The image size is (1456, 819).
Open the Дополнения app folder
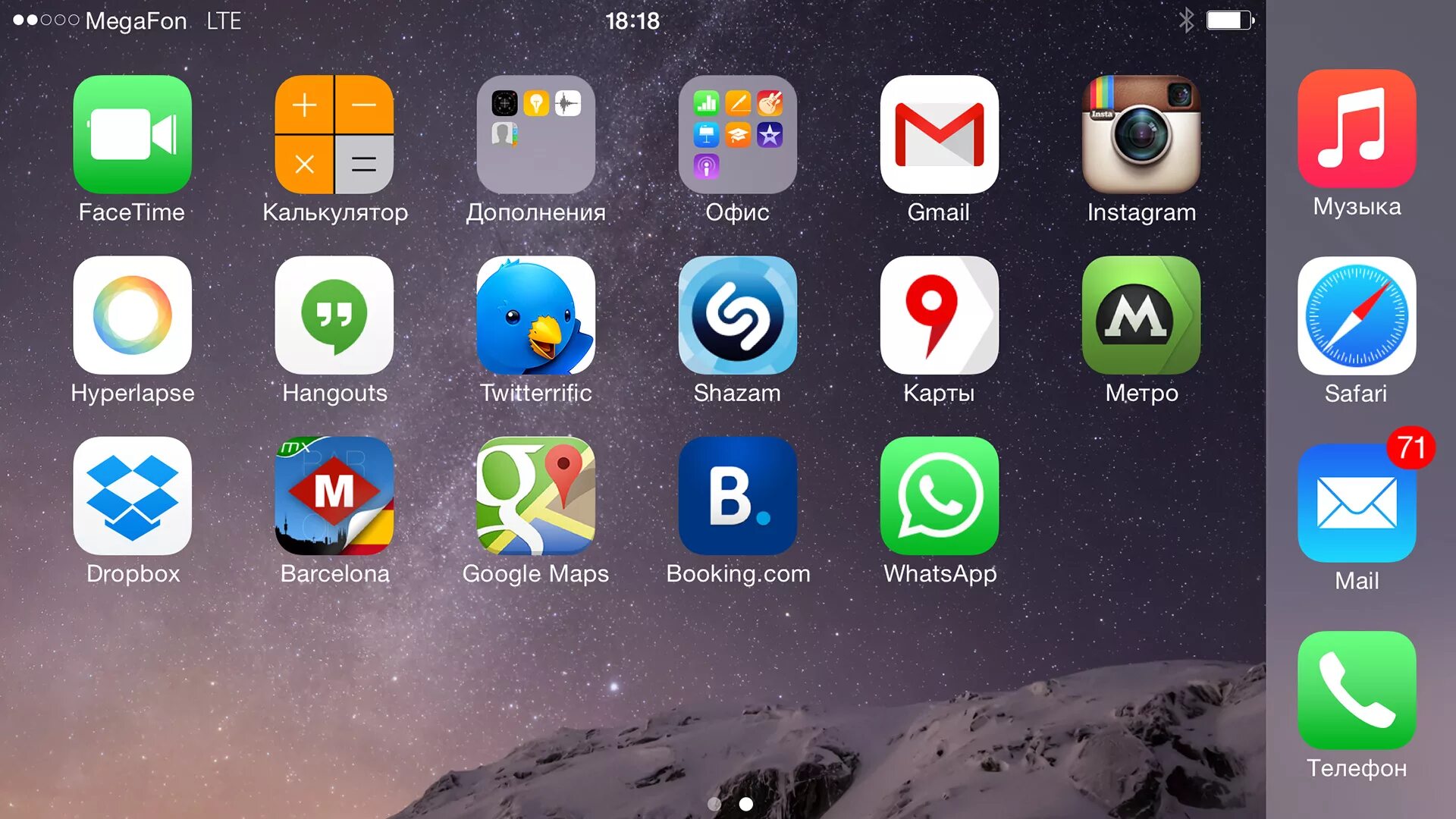[536, 135]
